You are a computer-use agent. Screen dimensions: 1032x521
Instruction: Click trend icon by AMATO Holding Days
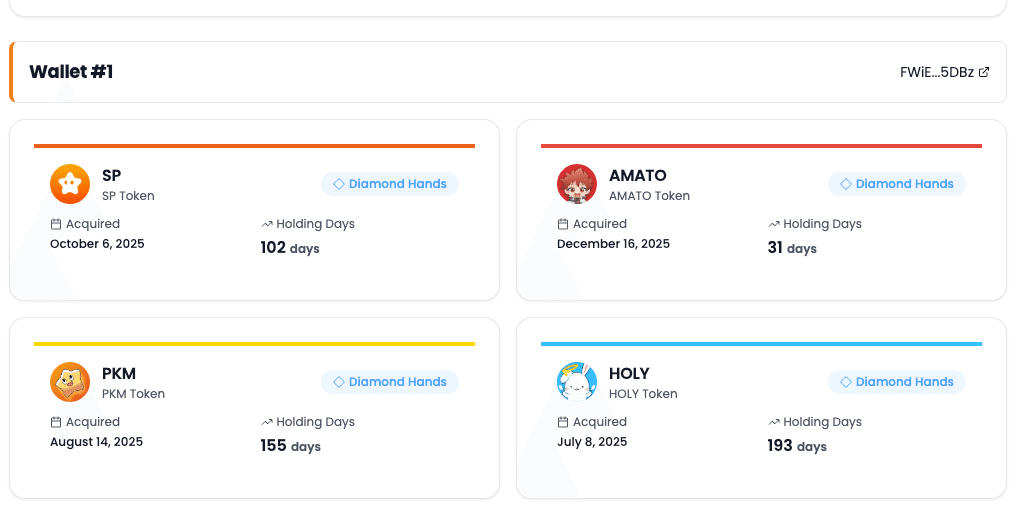tap(773, 224)
